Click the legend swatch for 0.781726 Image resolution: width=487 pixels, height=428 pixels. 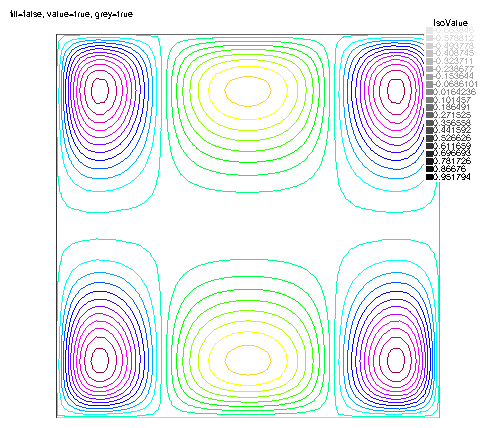(x=429, y=161)
